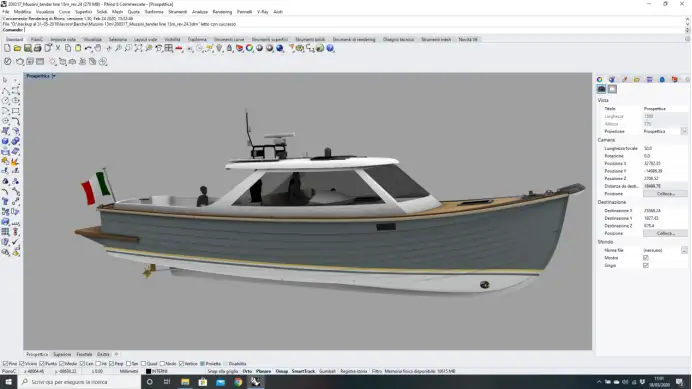Viewport: 692px width, 389px height.
Task: Click the Open file folder icon
Action: pos(17,49)
